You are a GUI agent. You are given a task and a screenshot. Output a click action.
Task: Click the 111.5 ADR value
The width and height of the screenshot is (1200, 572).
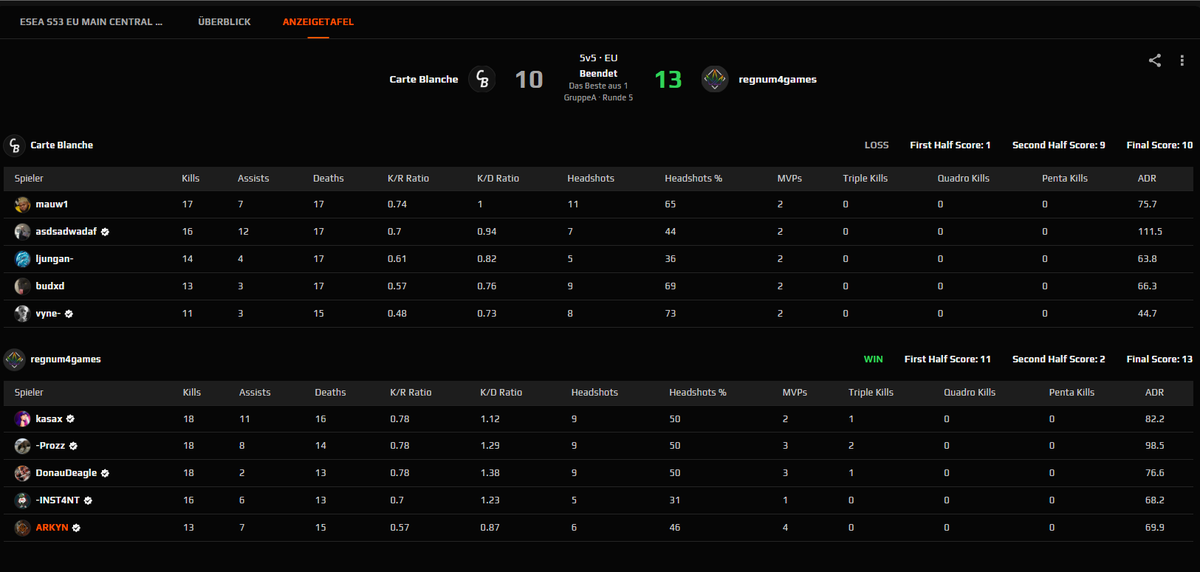[x=1150, y=231]
